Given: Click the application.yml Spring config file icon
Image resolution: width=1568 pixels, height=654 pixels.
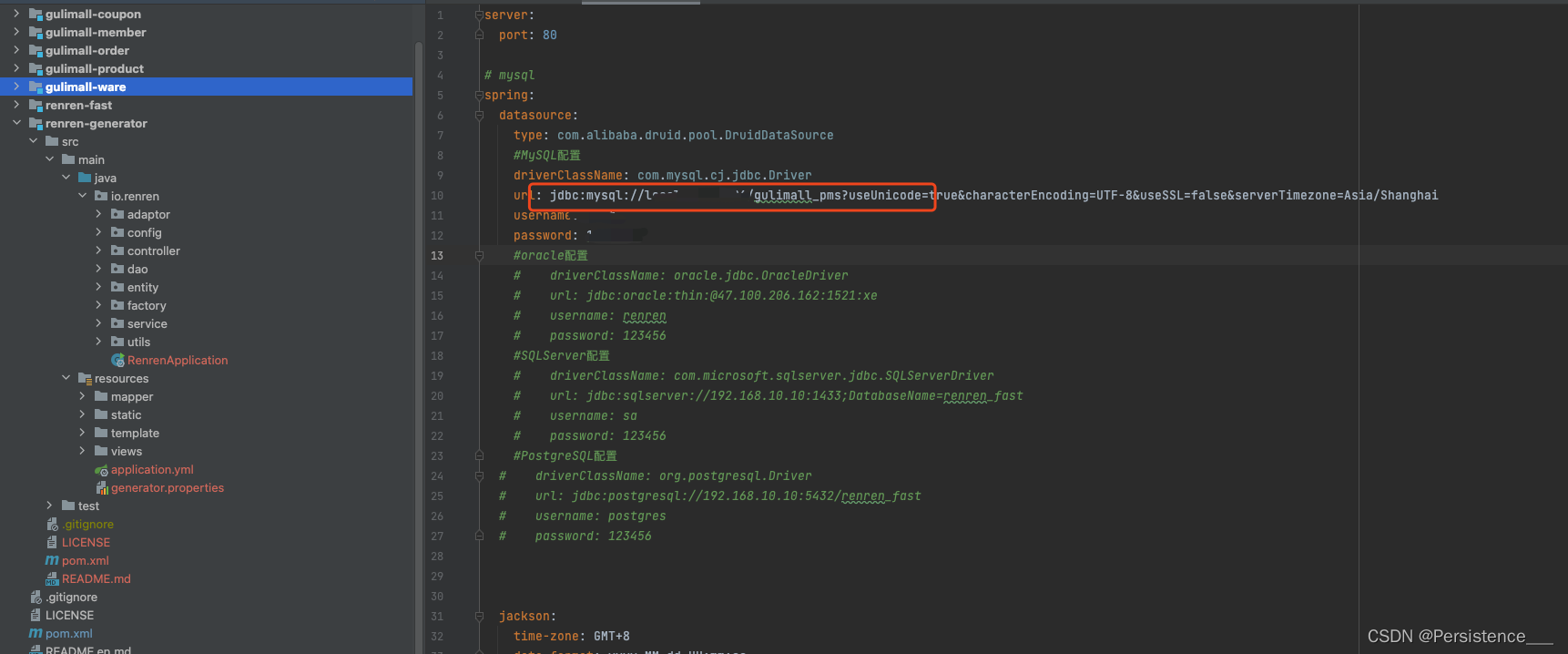Looking at the screenshot, I should [x=101, y=470].
